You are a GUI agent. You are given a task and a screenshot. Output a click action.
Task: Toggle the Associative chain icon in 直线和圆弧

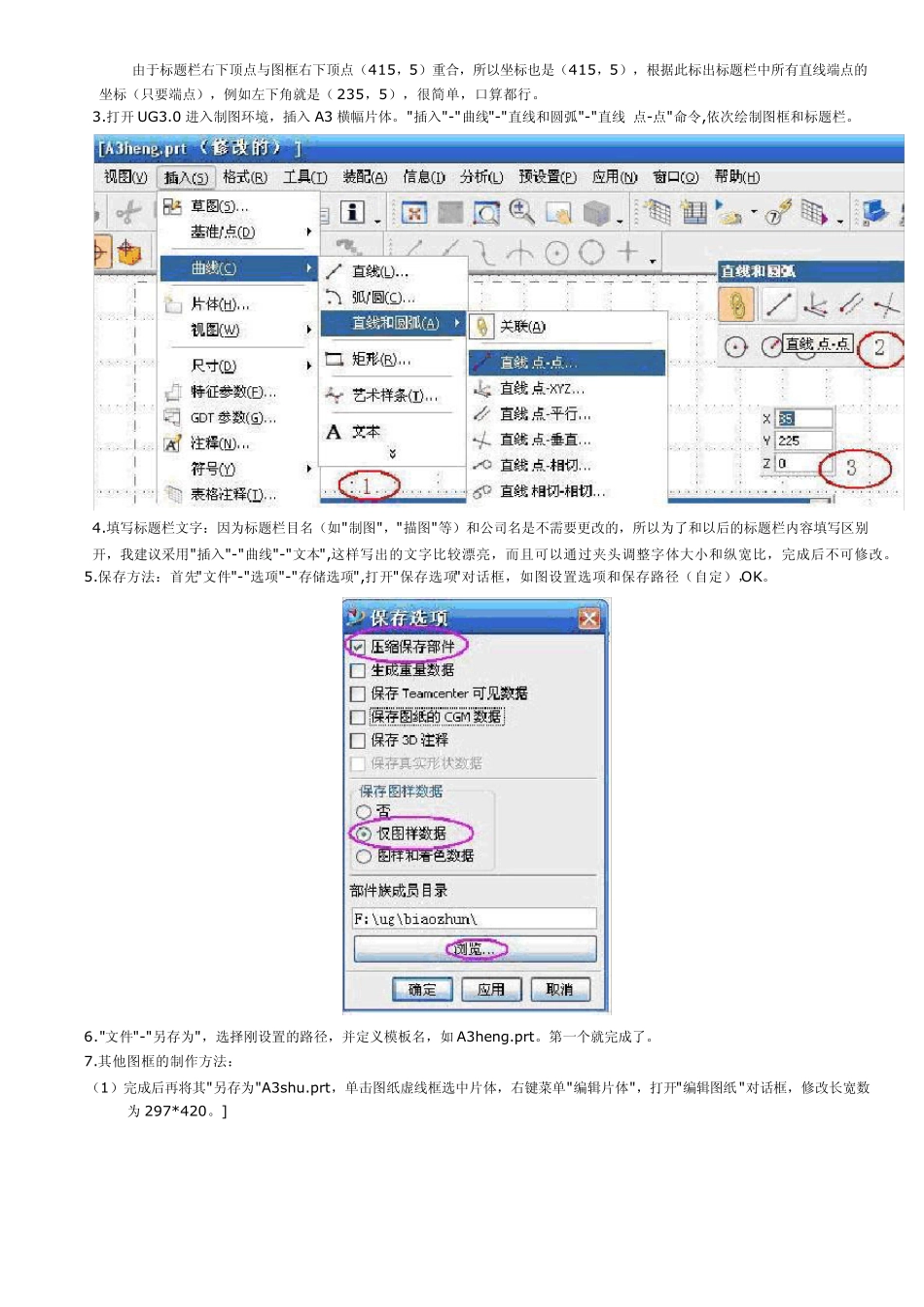tap(737, 305)
